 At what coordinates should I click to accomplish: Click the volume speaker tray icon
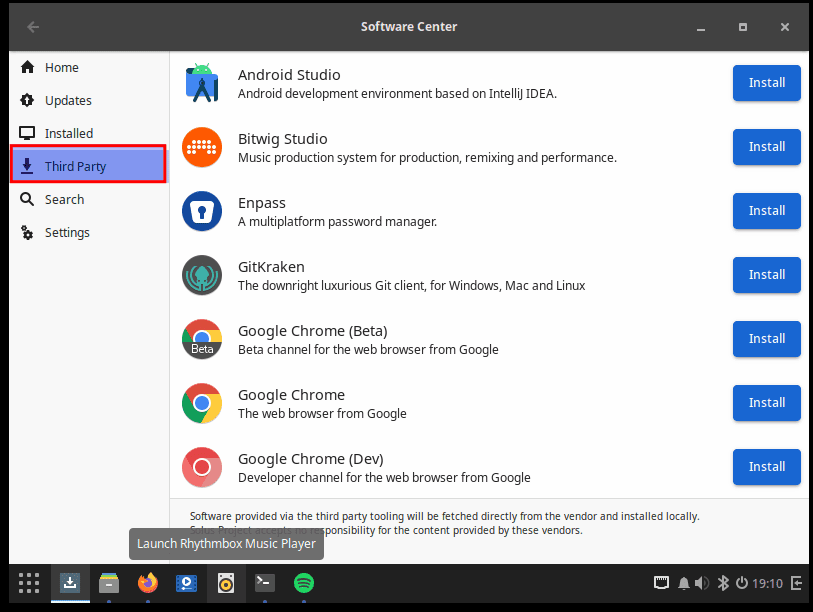pyautogui.click(x=702, y=583)
